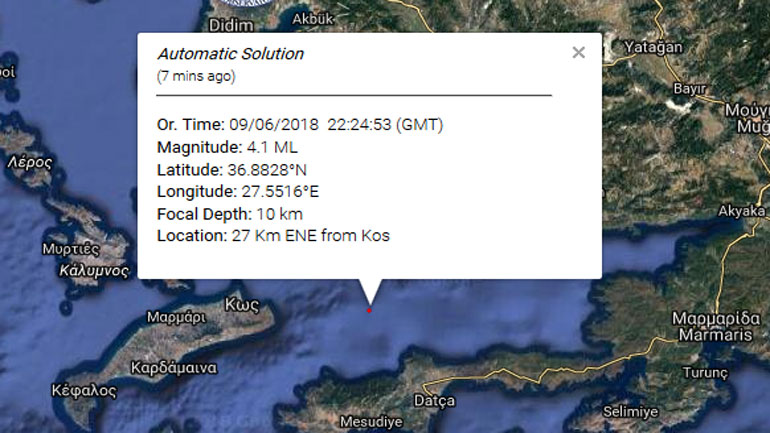The image size is (770, 433).
Task: Click the Automatic Solution popup title
Action: 230,54
